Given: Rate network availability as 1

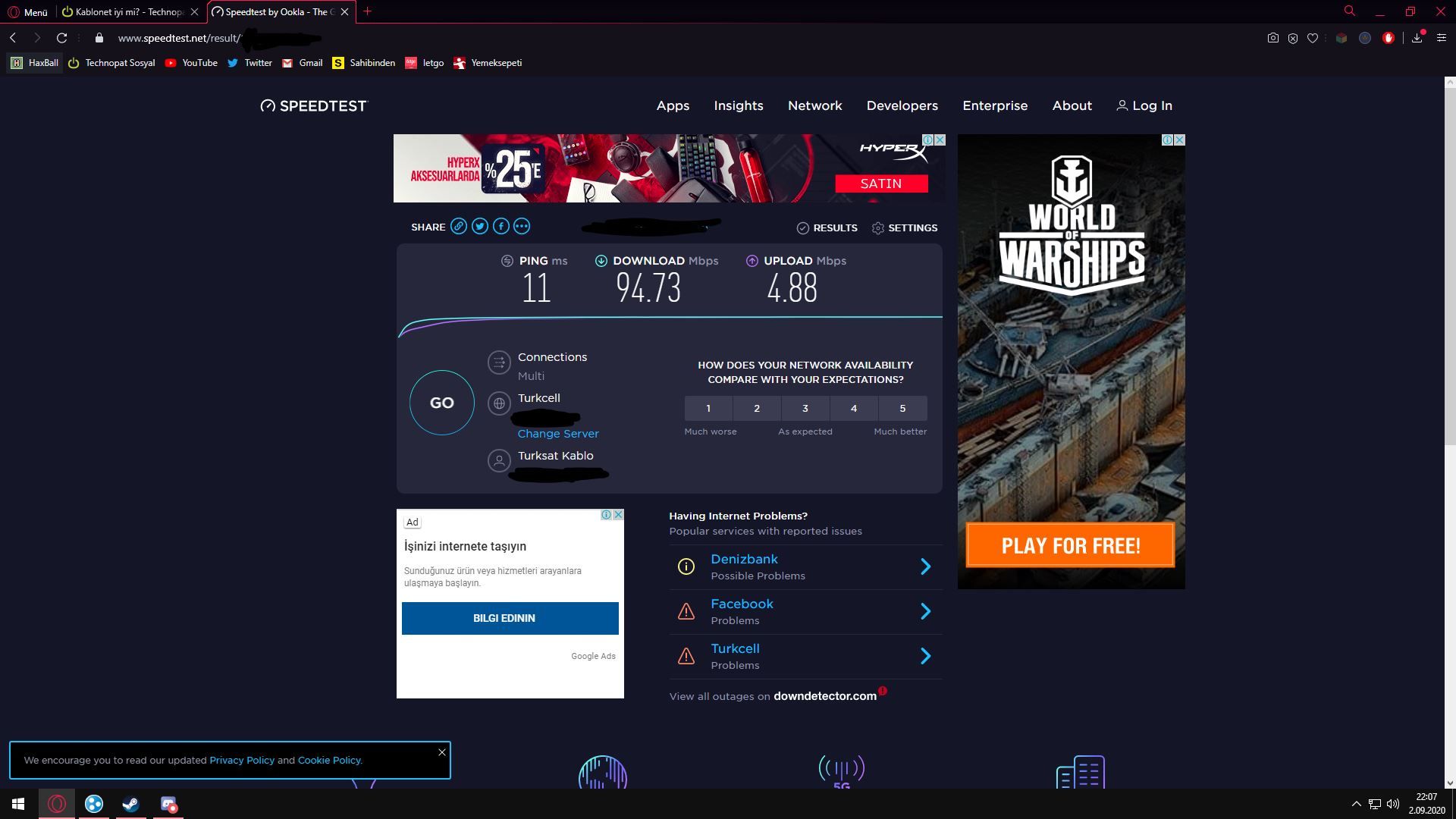Looking at the screenshot, I should [708, 409].
